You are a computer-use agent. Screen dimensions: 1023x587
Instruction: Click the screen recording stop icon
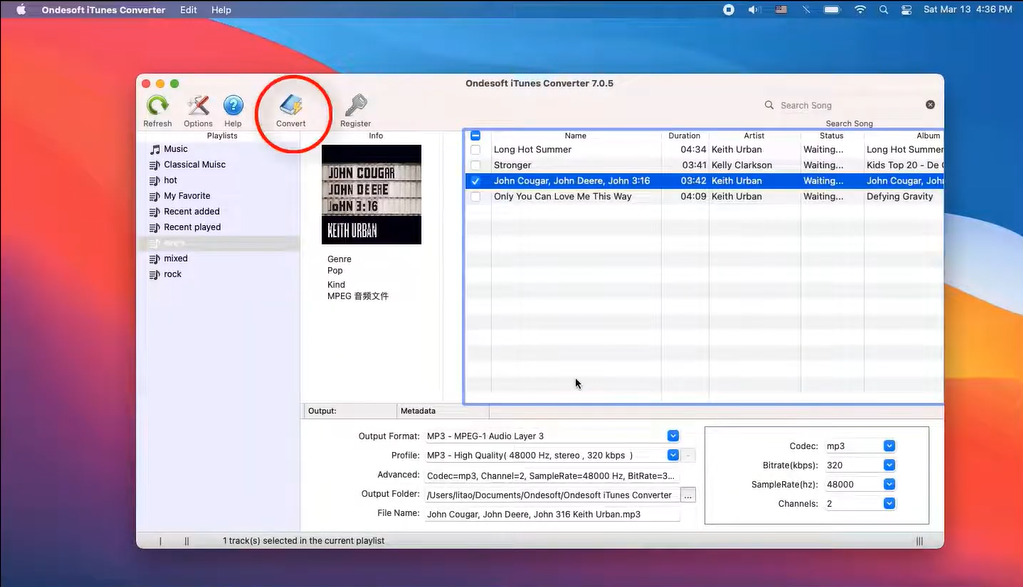pyautogui.click(x=729, y=10)
